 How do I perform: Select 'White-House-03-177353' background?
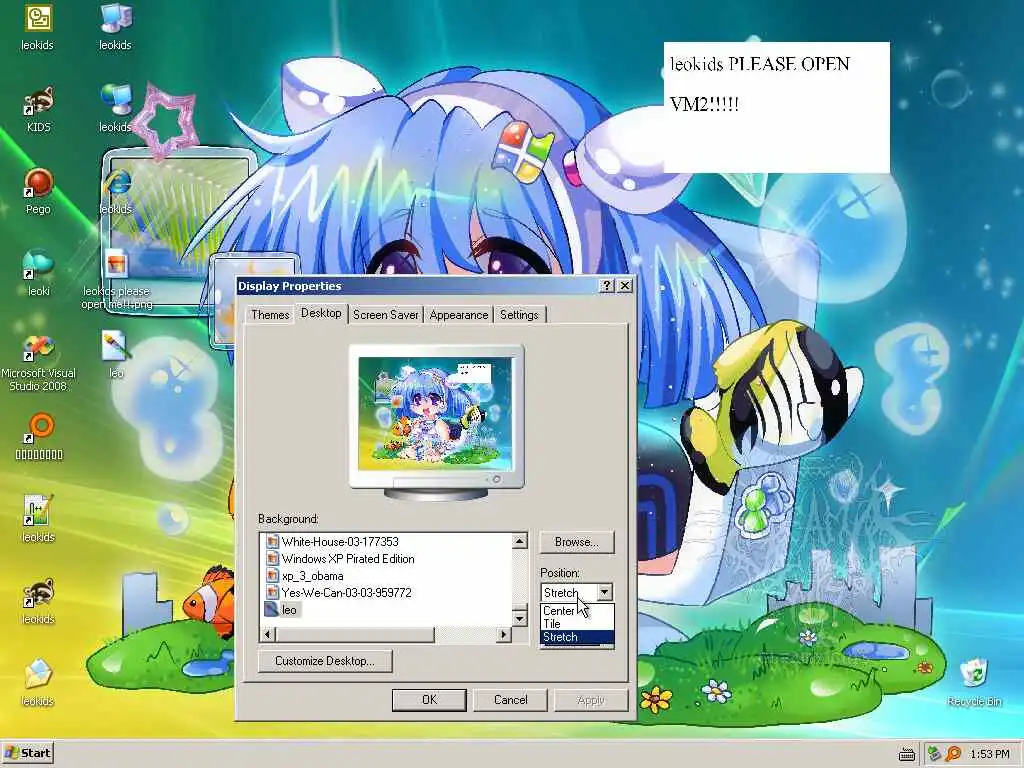(x=340, y=541)
